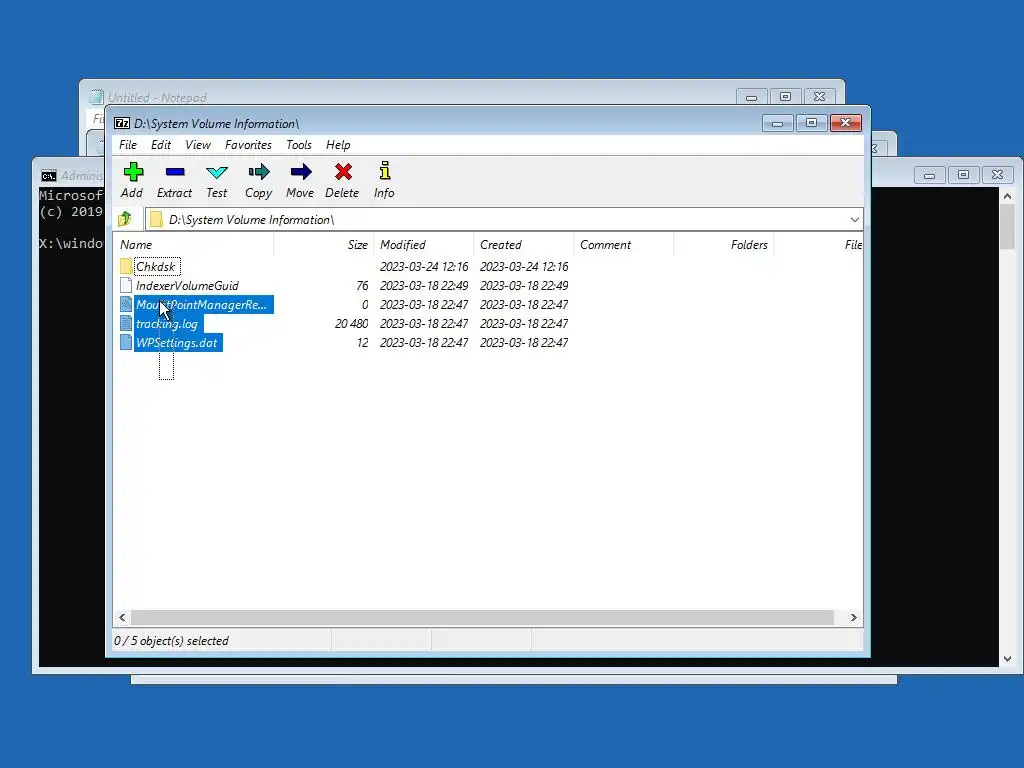This screenshot has height=768, width=1024.
Task: Select the IndexerVolumeGuid file name
Action: click(187, 285)
